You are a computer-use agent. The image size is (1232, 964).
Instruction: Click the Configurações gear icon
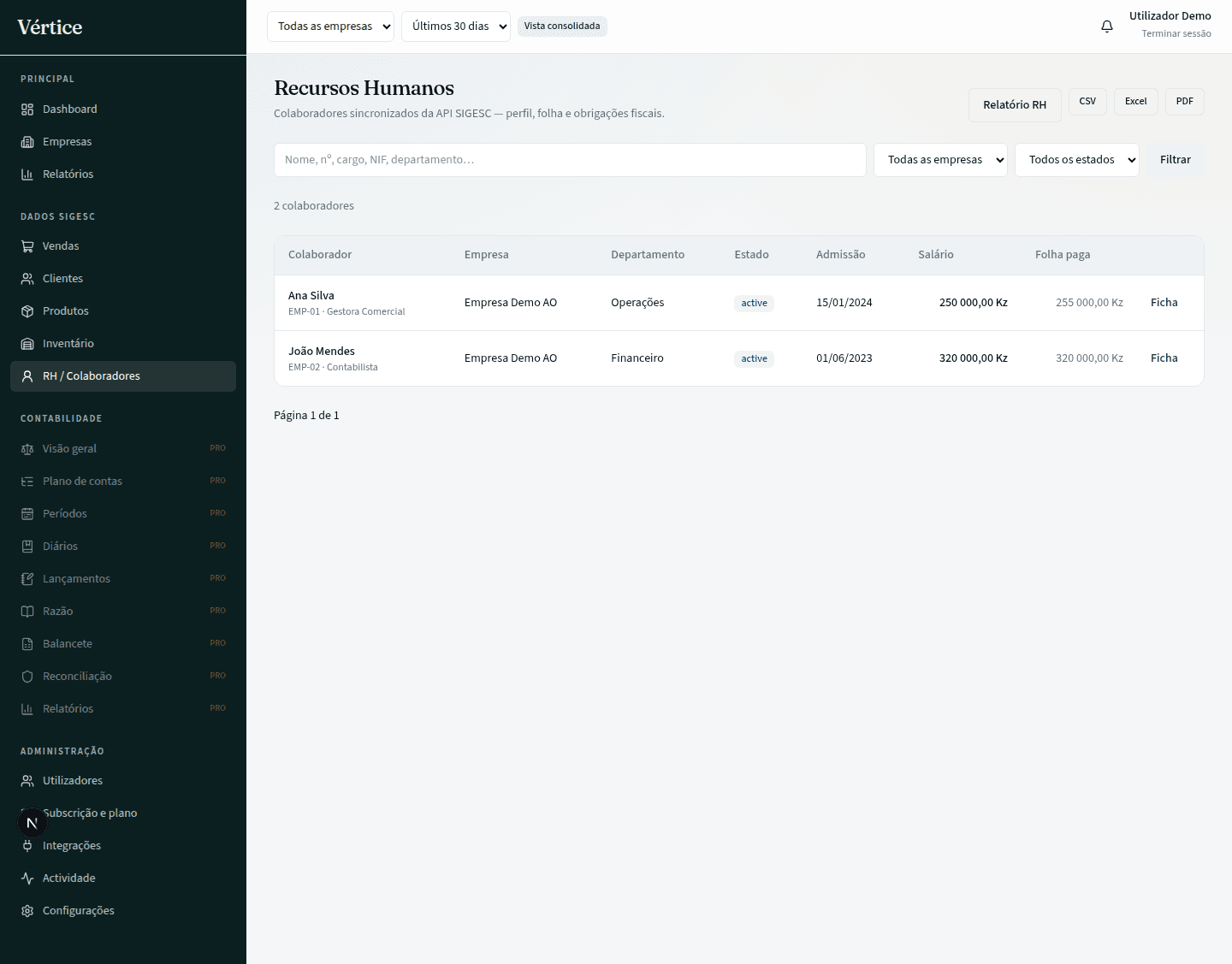(27, 911)
